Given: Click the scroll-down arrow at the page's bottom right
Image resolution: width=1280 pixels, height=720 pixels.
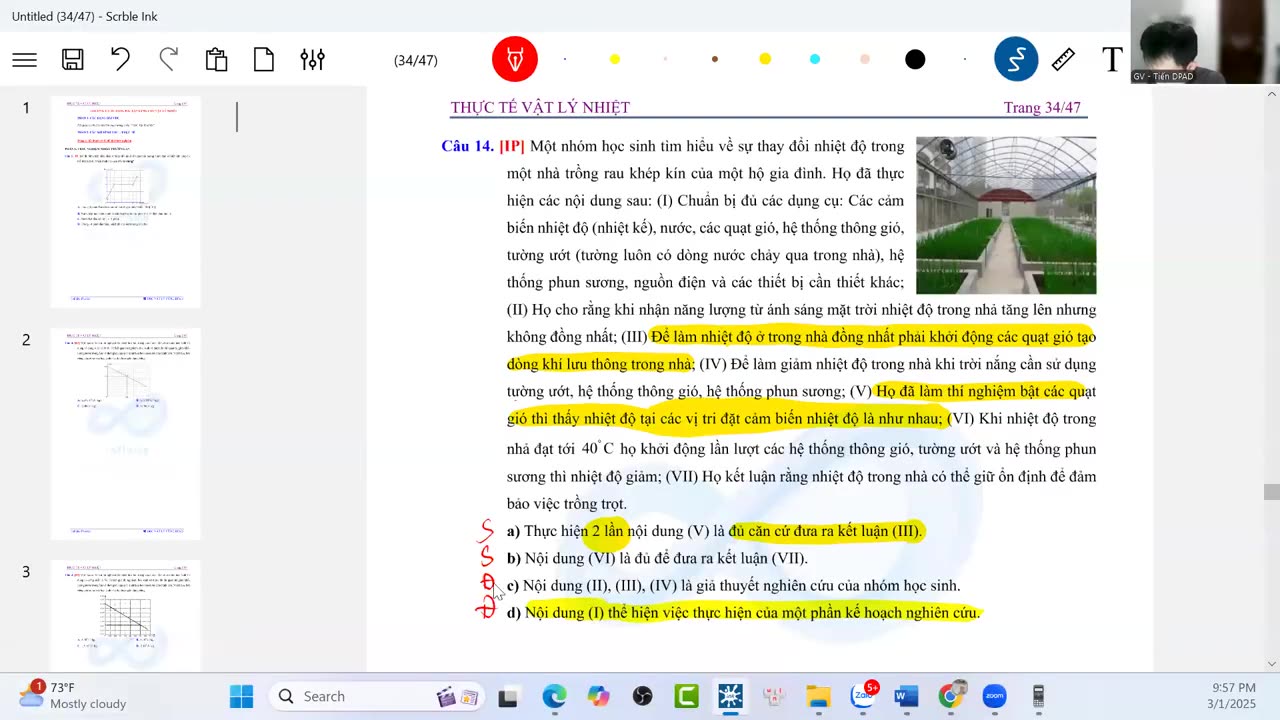Looking at the screenshot, I should pos(1271,664).
